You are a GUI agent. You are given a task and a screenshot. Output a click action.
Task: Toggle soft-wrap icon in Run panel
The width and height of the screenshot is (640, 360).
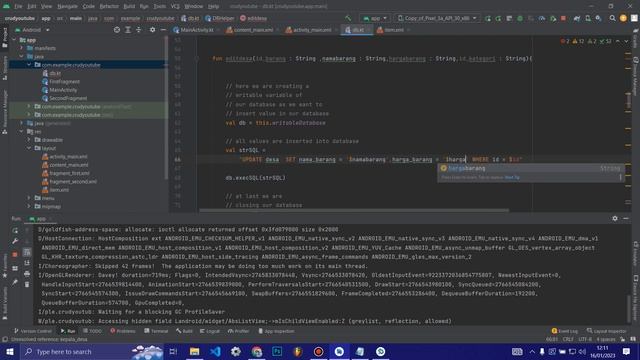click(27, 252)
